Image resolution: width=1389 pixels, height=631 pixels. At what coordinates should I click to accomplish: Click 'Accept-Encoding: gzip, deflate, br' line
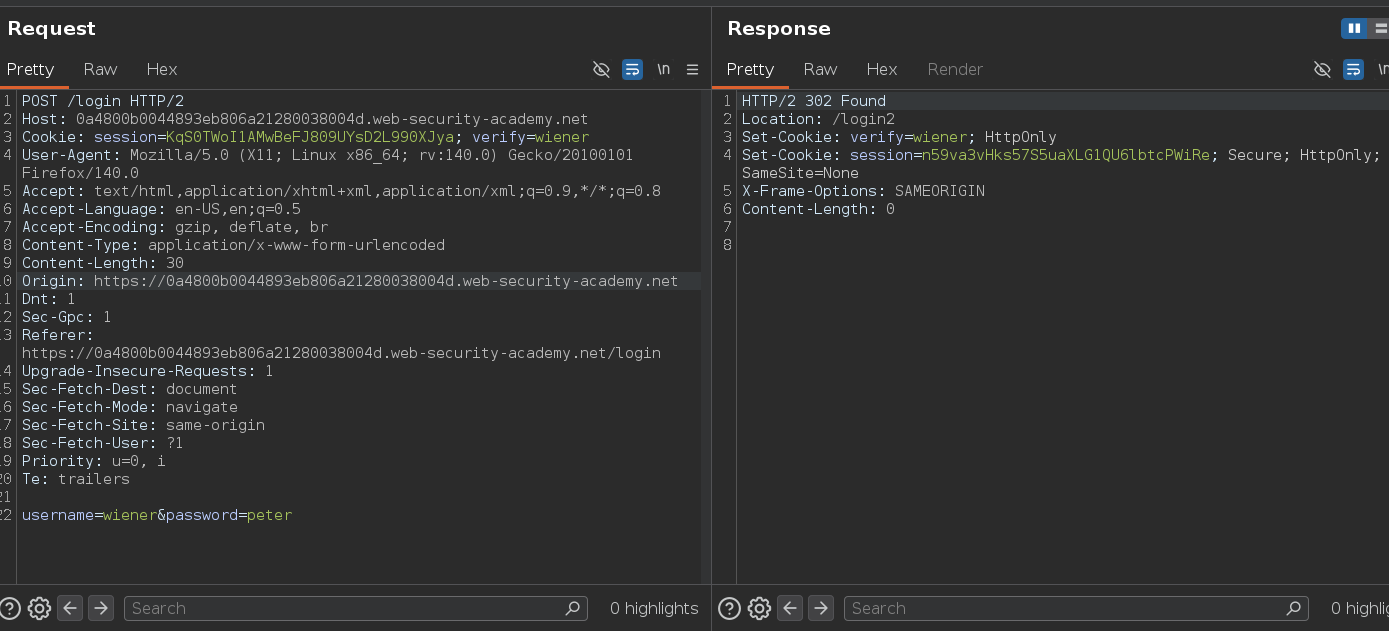pyautogui.click(x=175, y=227)
